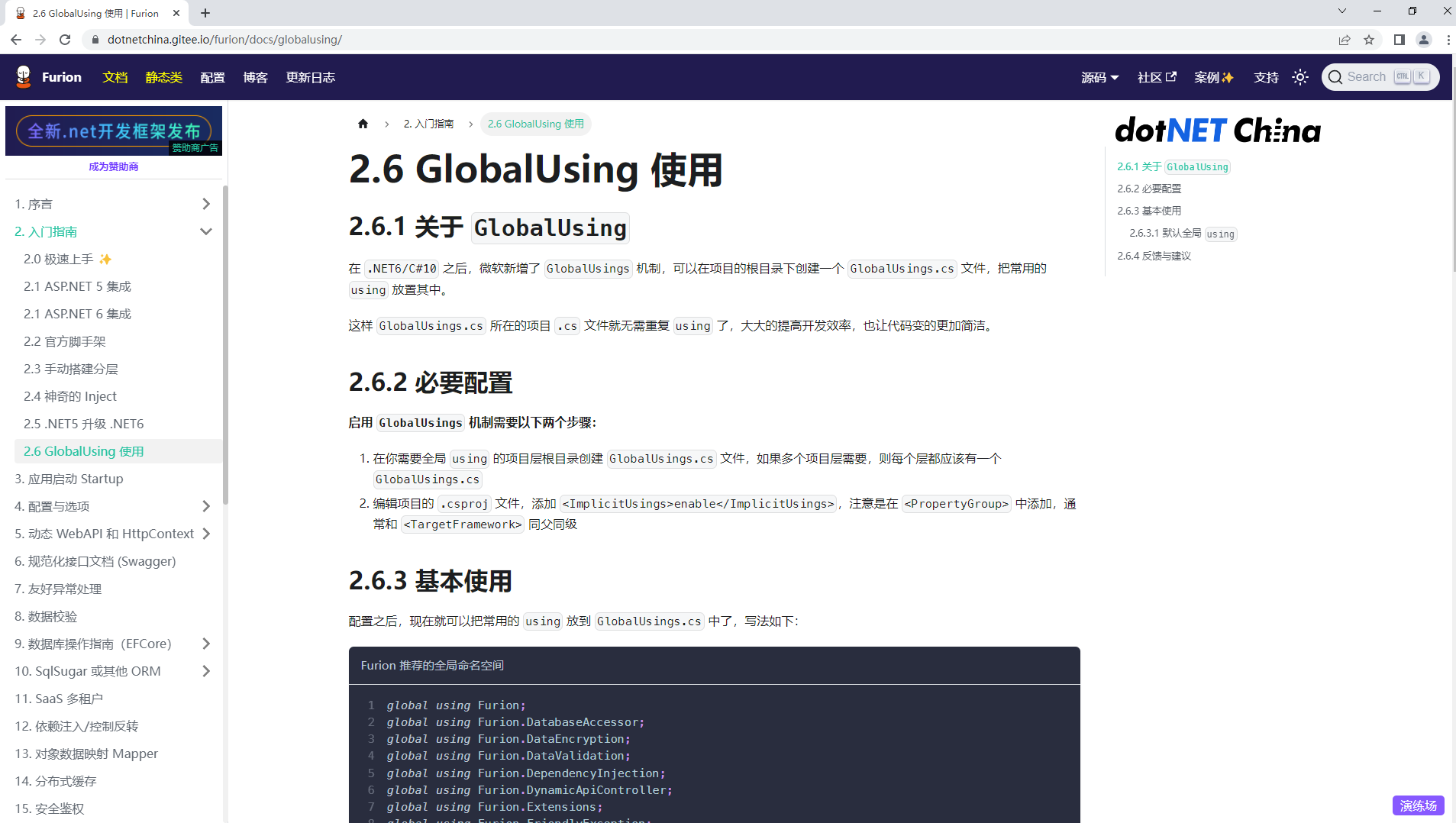Open 案例 navigation link
This screenshot has height=823, width=1456.
1214,77
